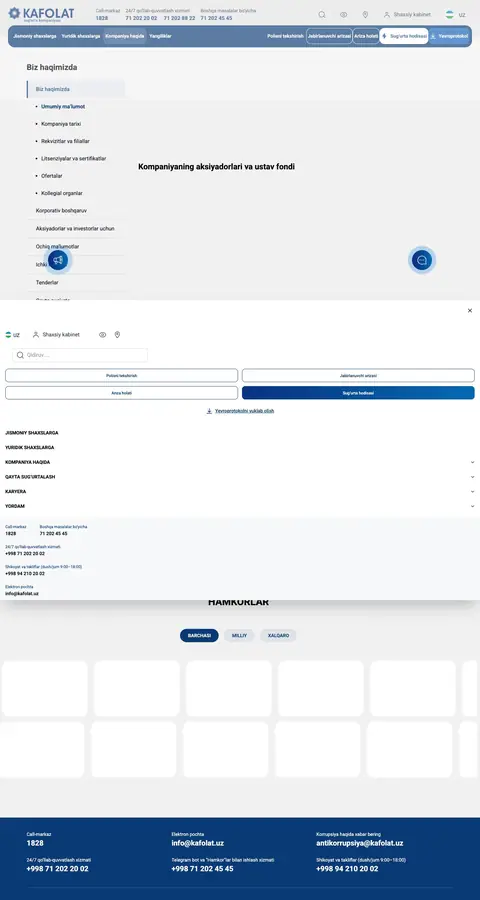480x900 pixels.
Task: Click info@kafolat.uz in the blue footer
Action: (198, 843)
